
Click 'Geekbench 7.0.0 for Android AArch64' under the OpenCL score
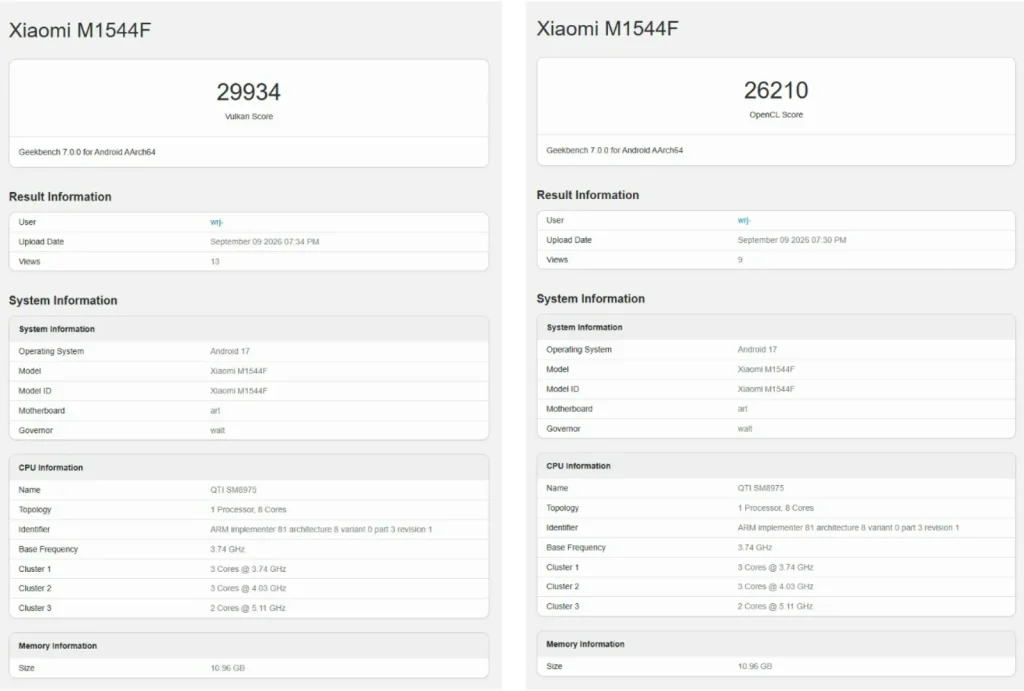615,150
